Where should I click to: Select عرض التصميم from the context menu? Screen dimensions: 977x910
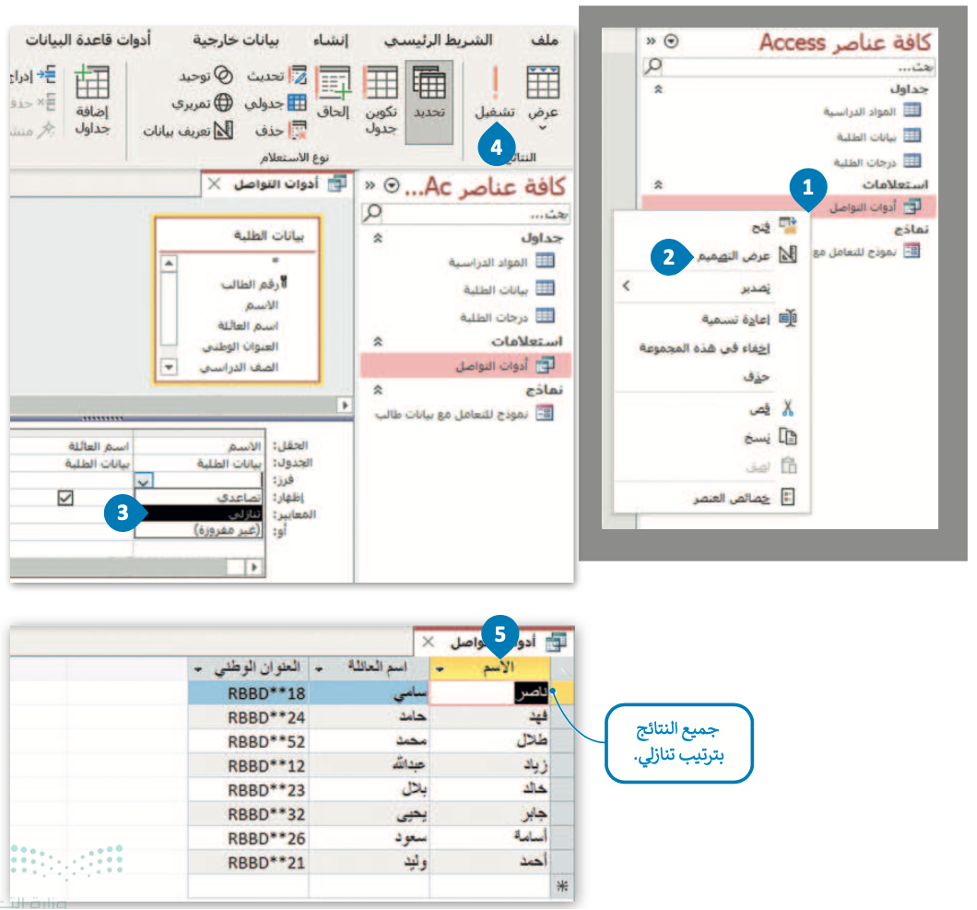coord(733,256)
